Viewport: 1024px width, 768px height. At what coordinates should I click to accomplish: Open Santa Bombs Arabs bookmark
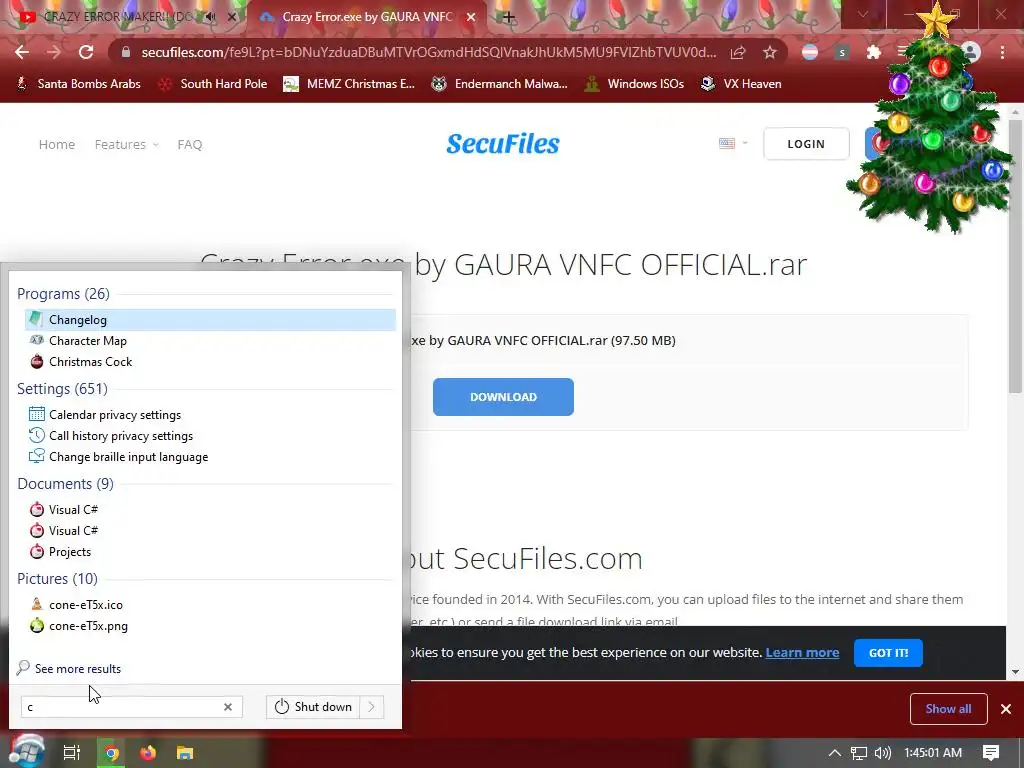(78, 84)
